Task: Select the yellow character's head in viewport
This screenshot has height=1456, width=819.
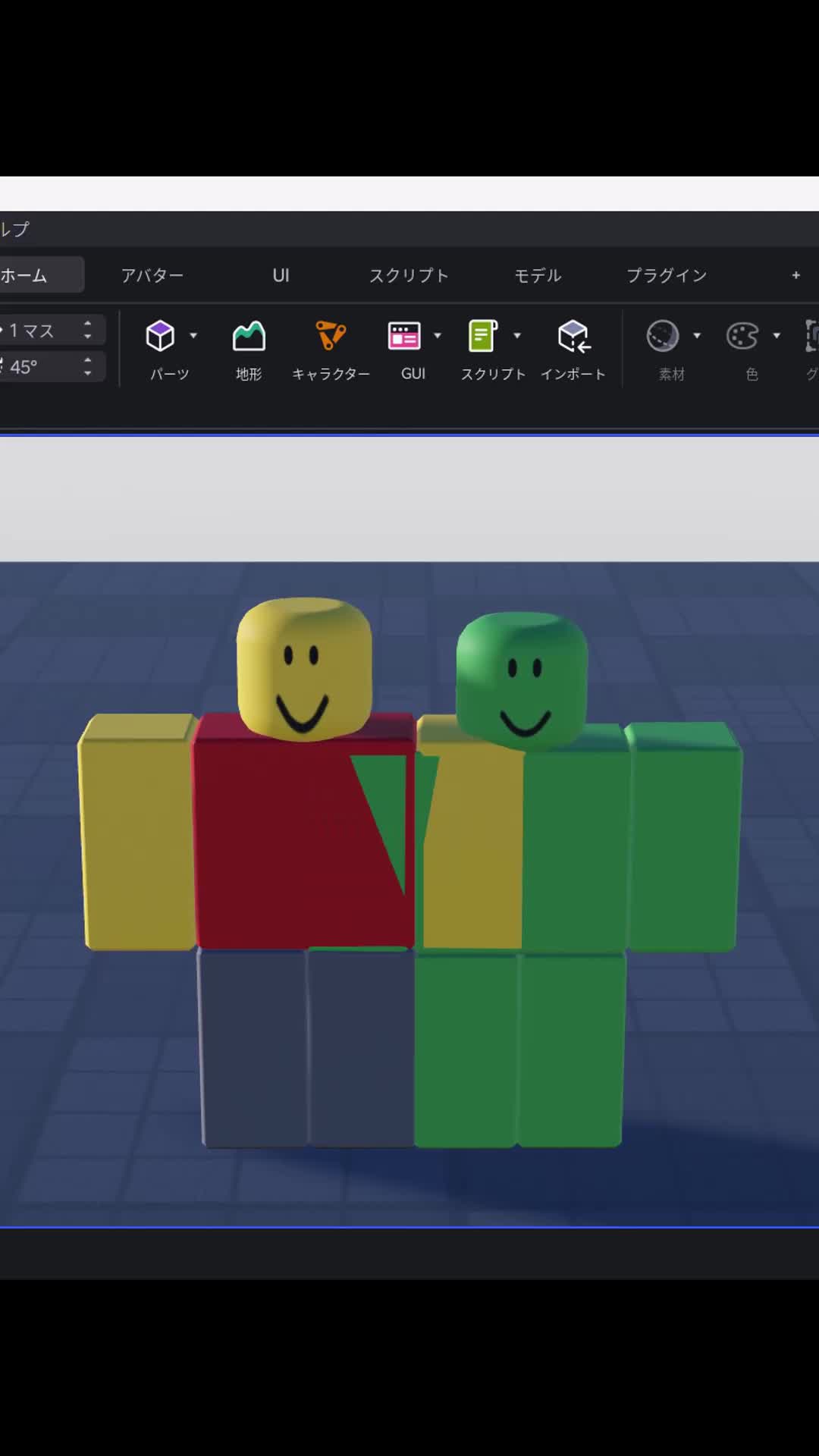Action: point(304,669)
